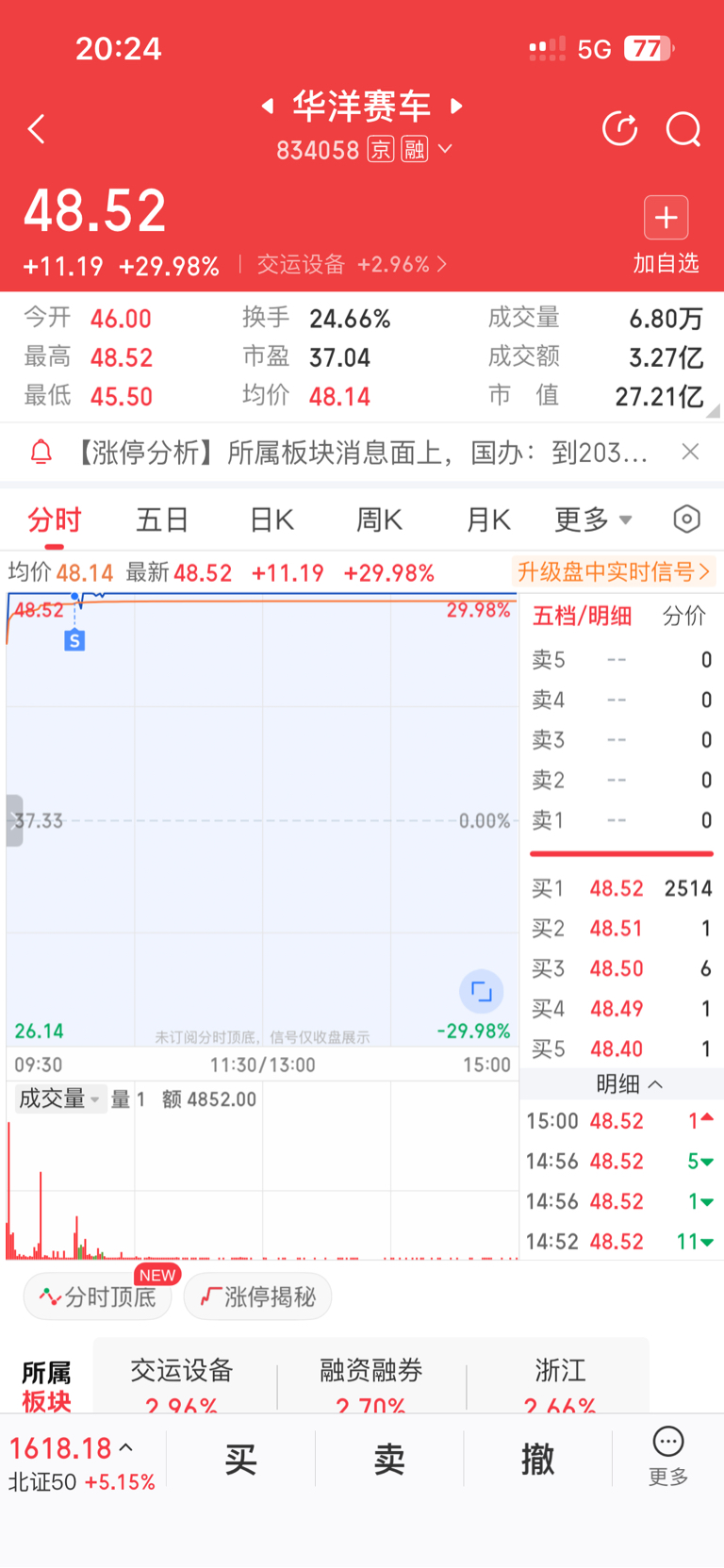
Task: Tap 买5 price 48.40 row
Action: [621, 1048]
